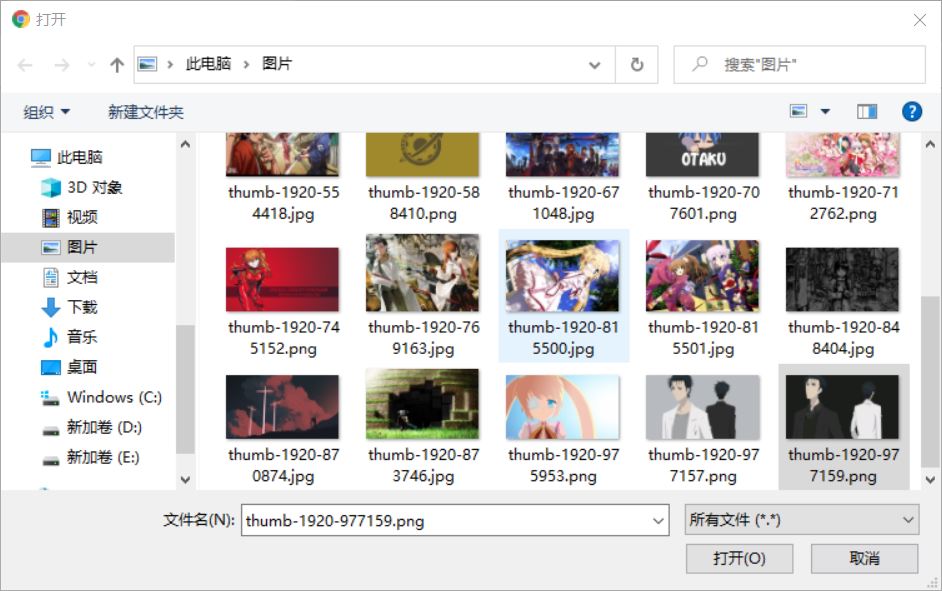Open the 所有文件 (*.*) file type dropdown
Screen dimensions: 942x591
(x=802, y=520)
